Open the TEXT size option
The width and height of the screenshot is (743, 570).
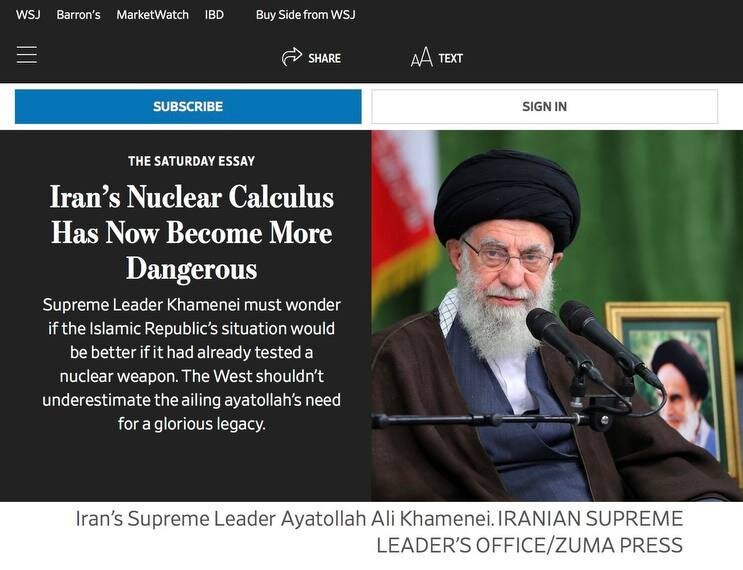click(450, 58)
